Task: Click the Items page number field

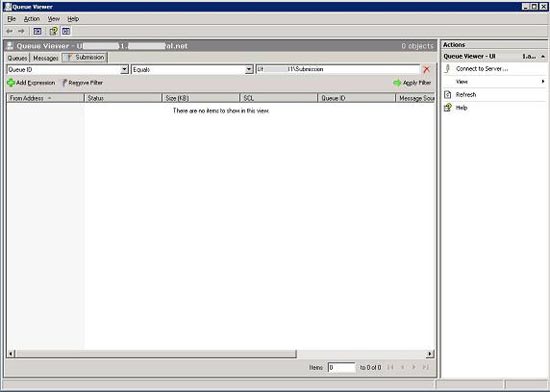Action: 342,367
